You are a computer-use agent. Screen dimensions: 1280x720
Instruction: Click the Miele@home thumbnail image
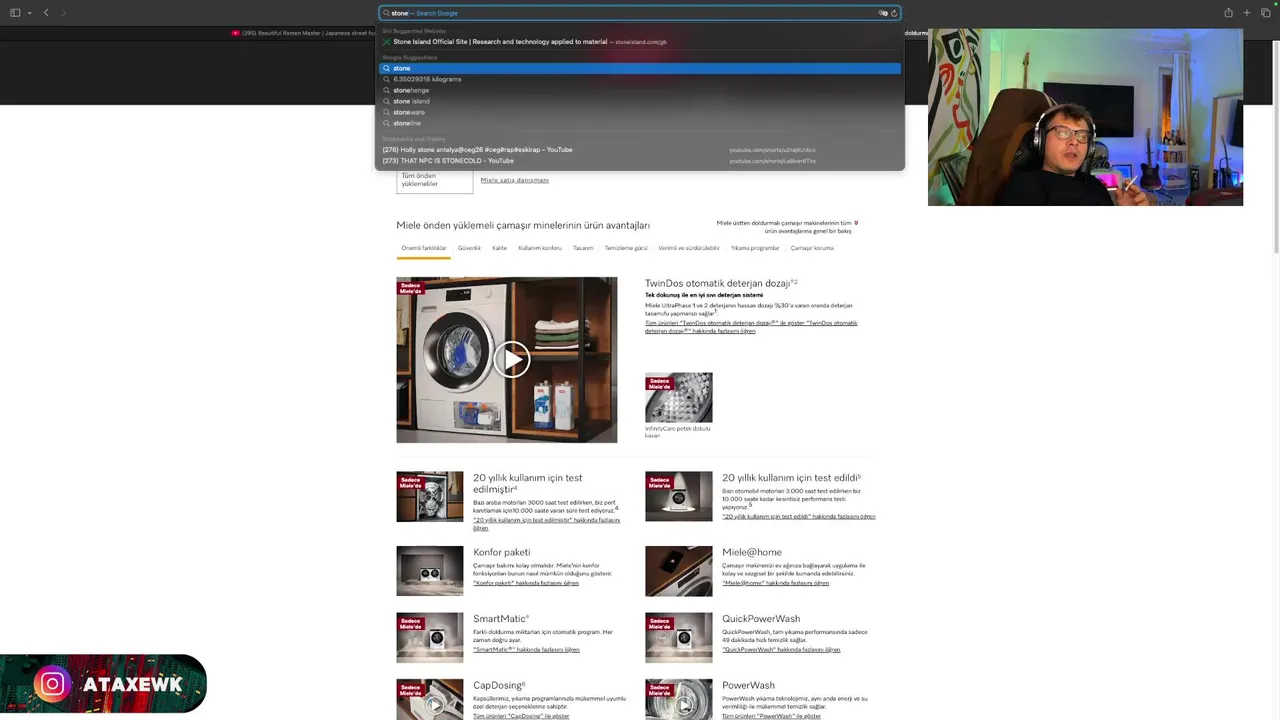tap(679, 571)
